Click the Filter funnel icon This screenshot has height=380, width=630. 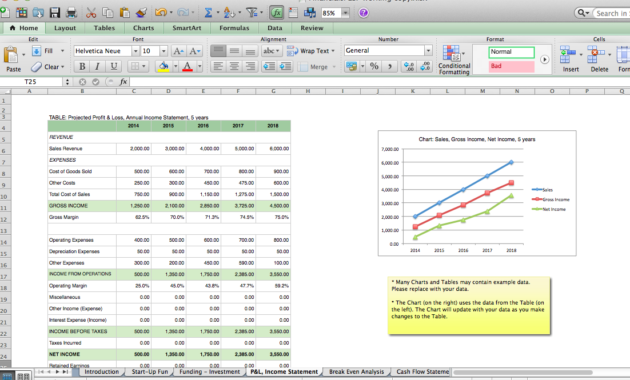coord(252,13)
